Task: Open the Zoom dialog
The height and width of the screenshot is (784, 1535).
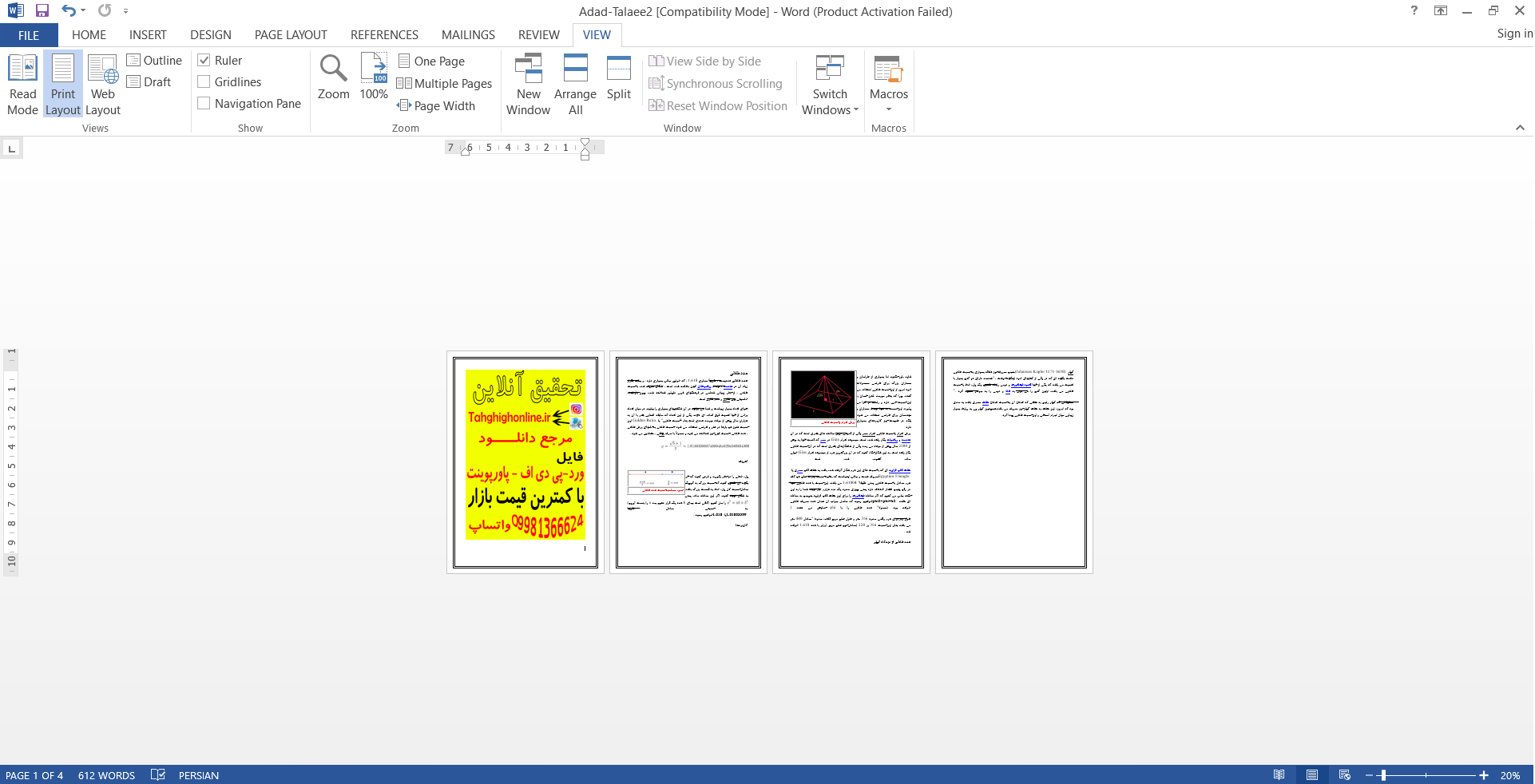Action: 333,77
